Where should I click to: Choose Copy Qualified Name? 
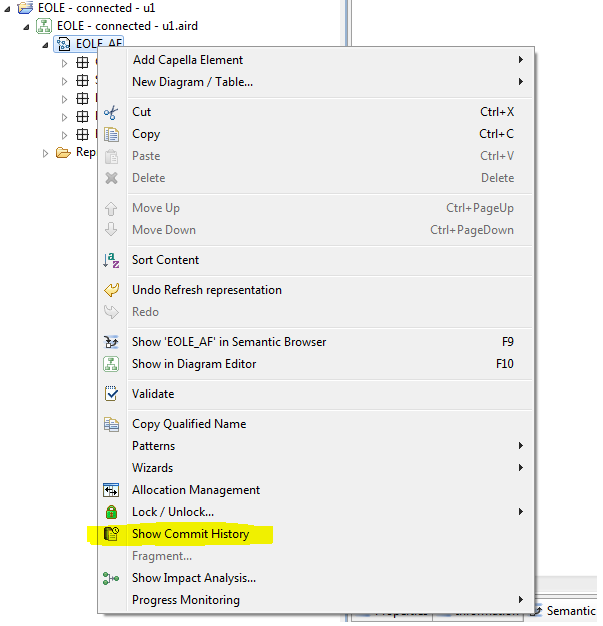pos(189,424)
